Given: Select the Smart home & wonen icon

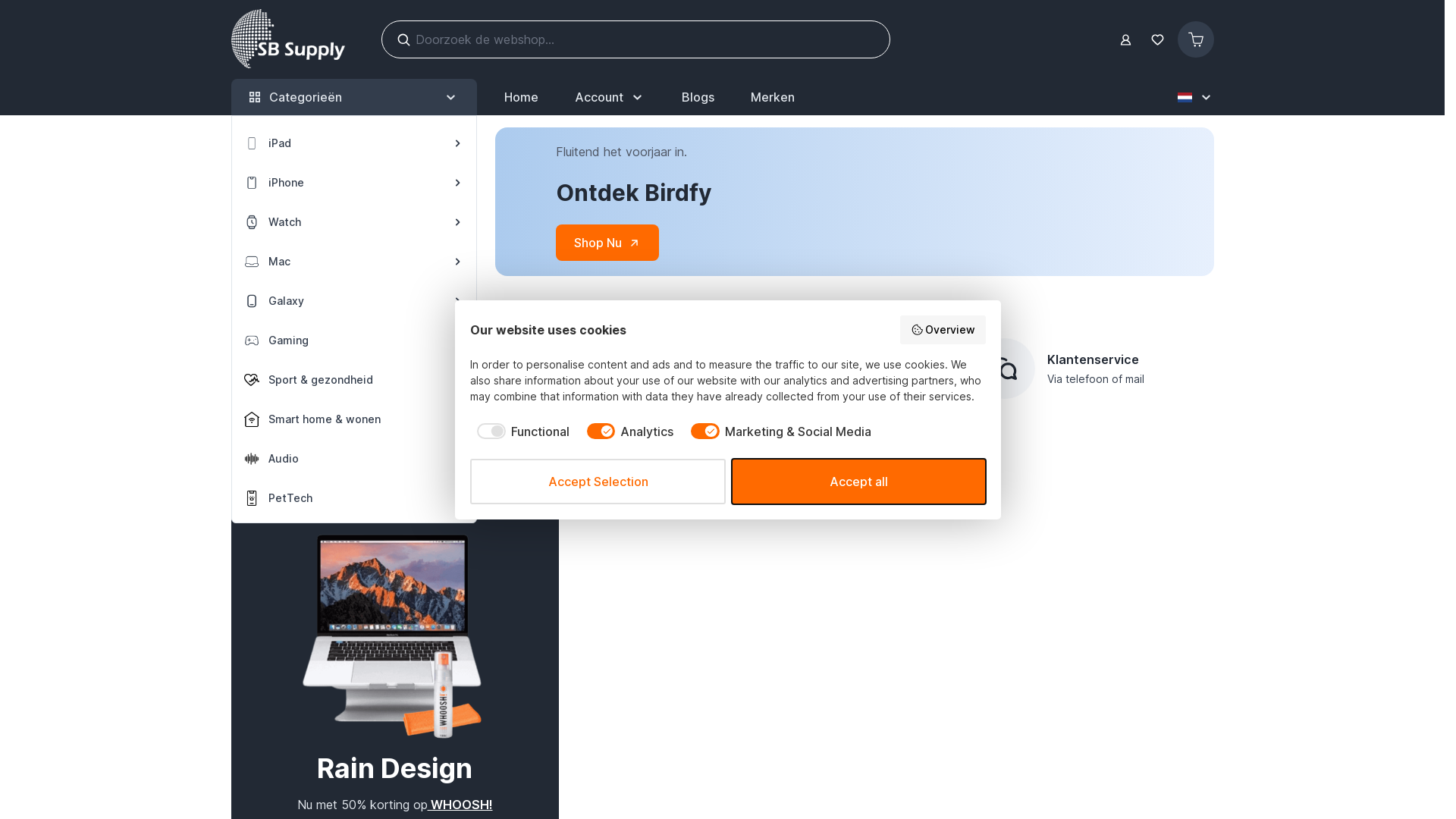Looking at the screenshot, I should (x=252, y=419).
